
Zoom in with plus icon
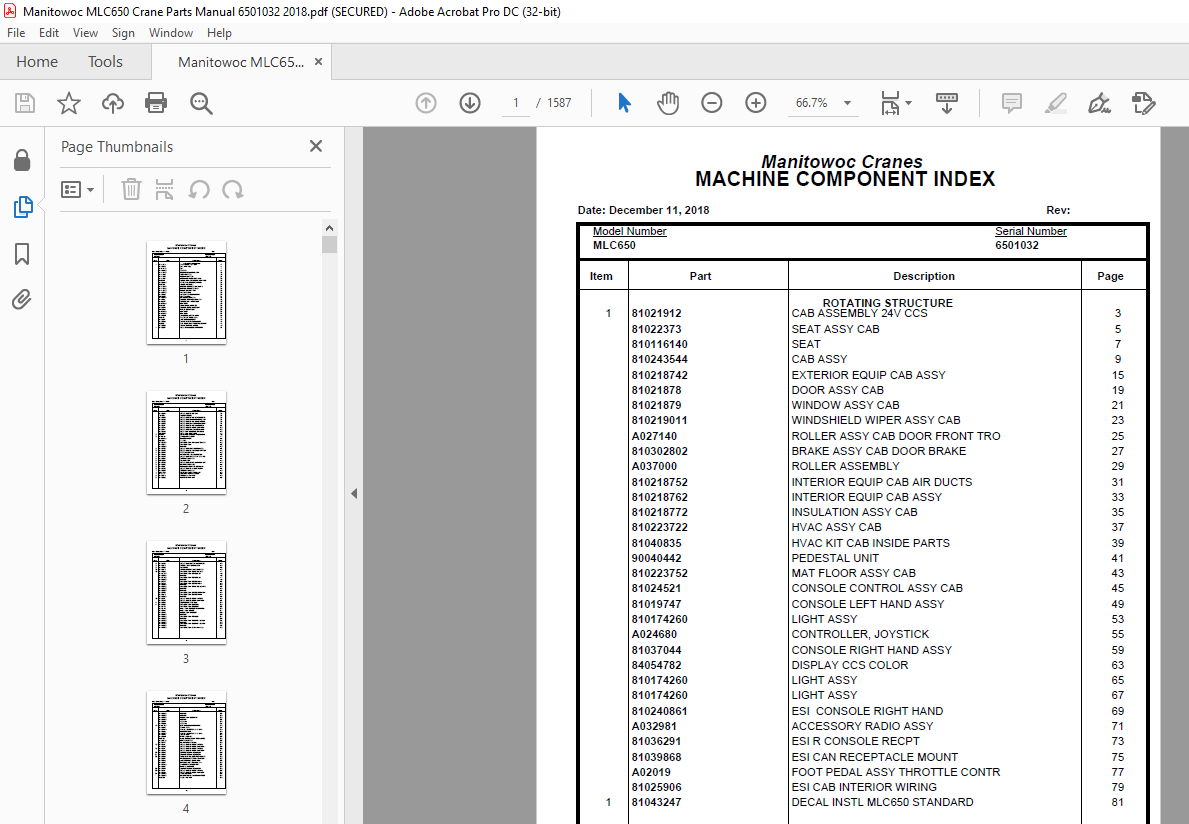click(755, 103)
